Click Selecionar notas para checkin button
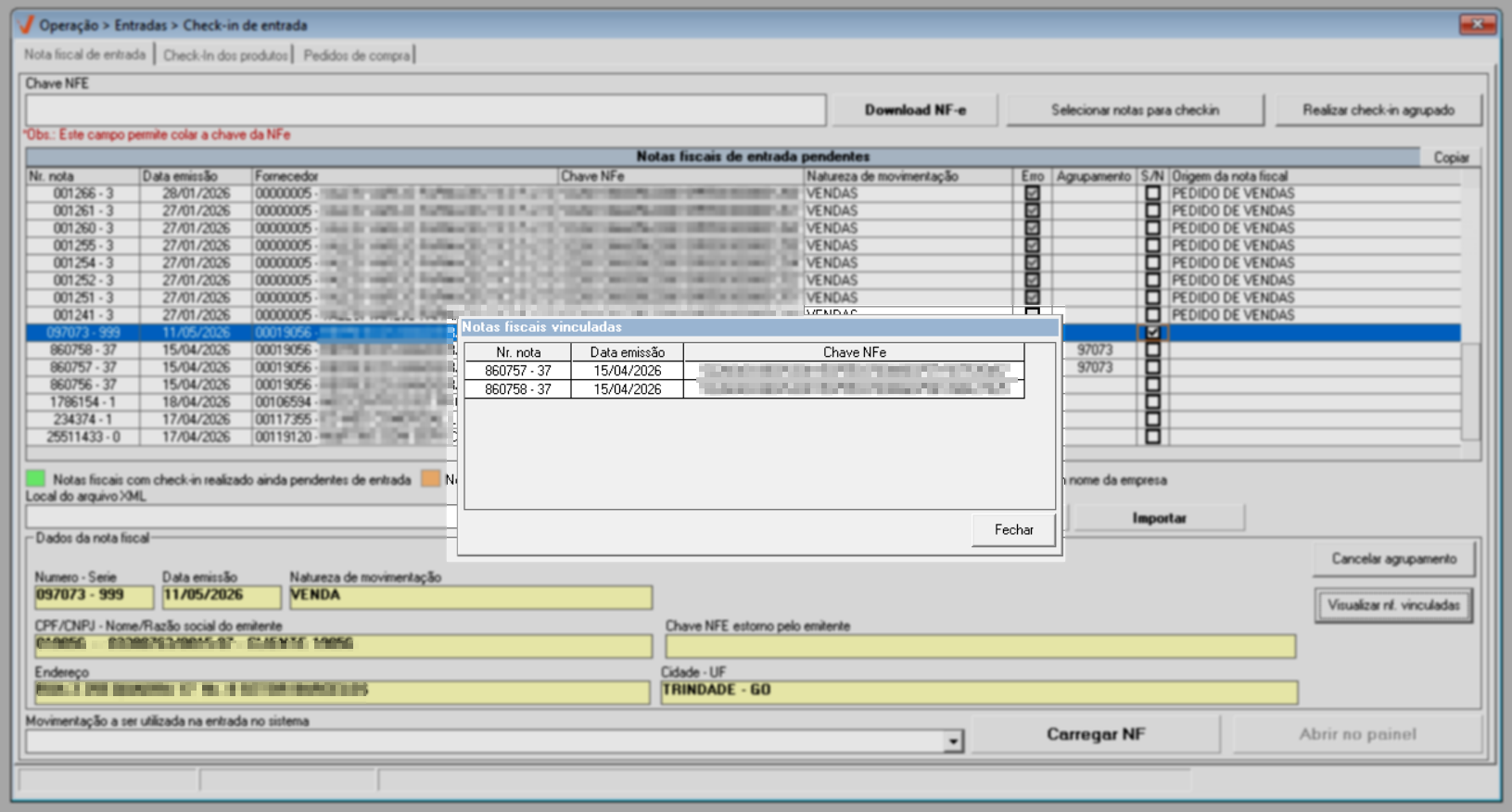The width and height of the screenshot is (1512, 812). (x=1135, y=109)
